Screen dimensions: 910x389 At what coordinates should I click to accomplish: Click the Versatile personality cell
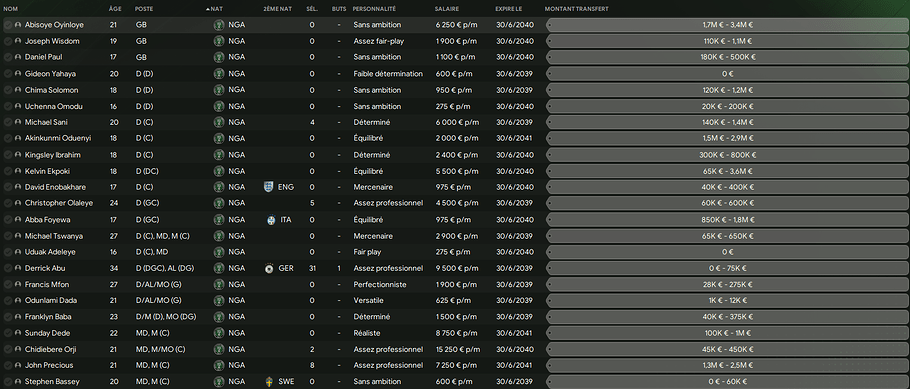(x=368, y=301)
